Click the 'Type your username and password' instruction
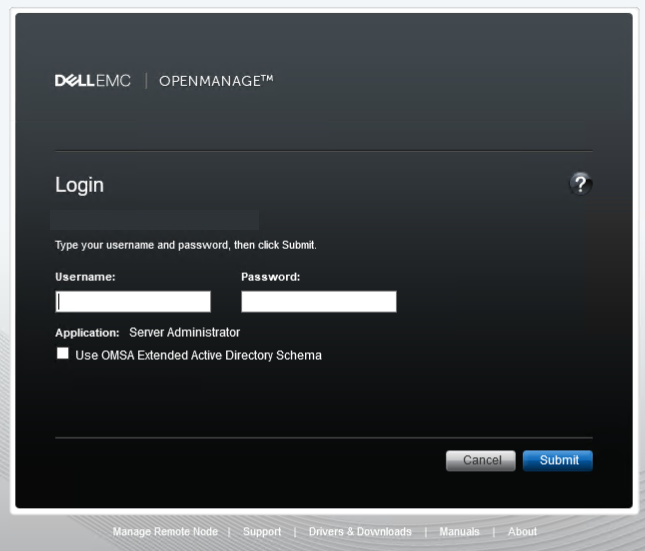645x551 pixels. click(x=186, y=245)
